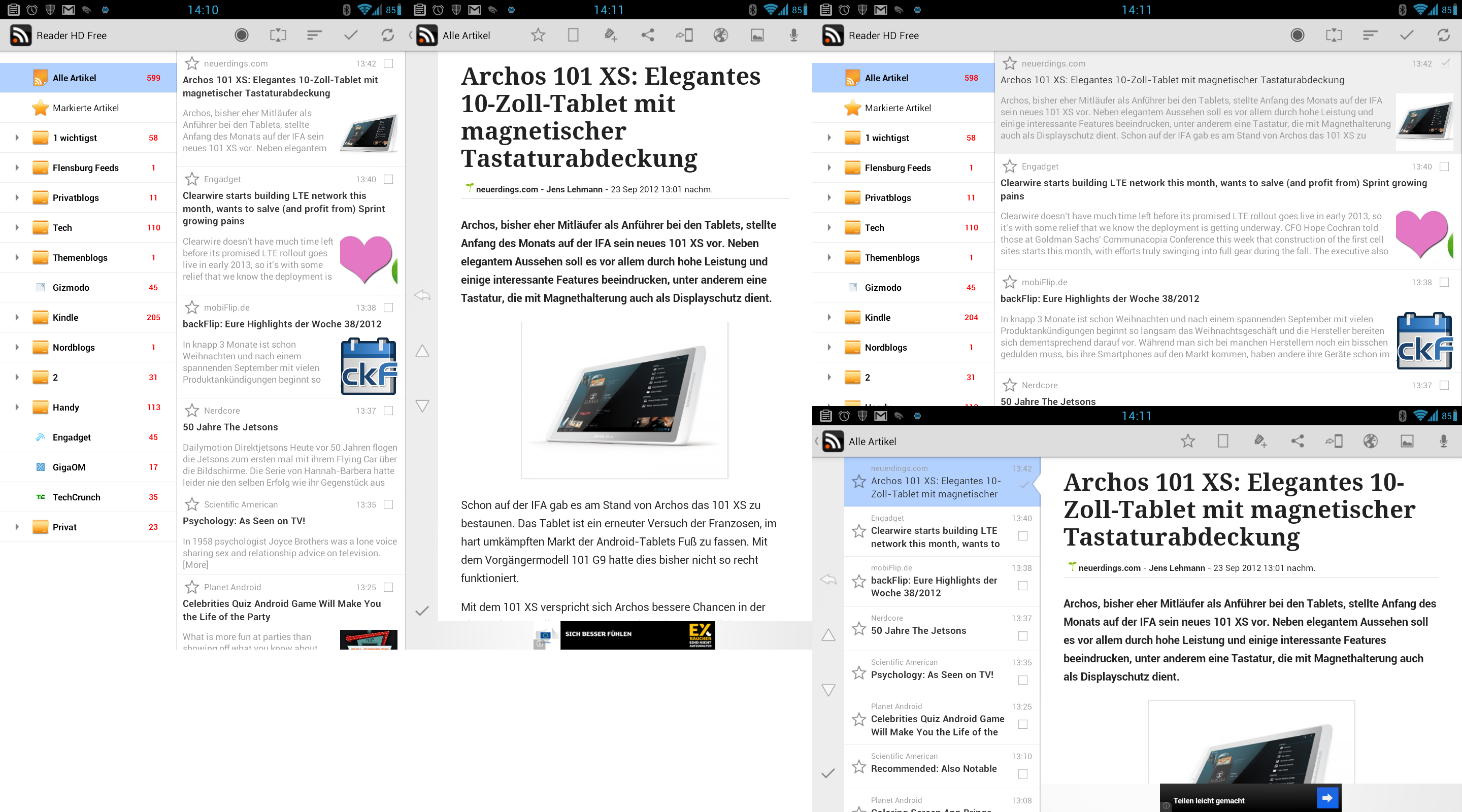Star the Nerdcore Jetsons item in 14:10 list

(192, 410)
